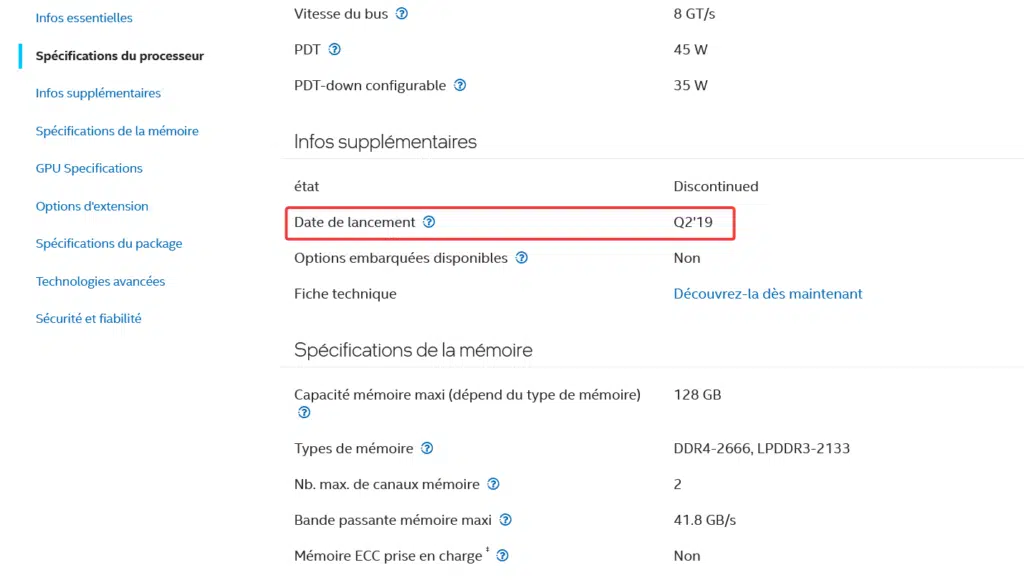Select Spécifications du processeur in sidebar

(120, 56)
